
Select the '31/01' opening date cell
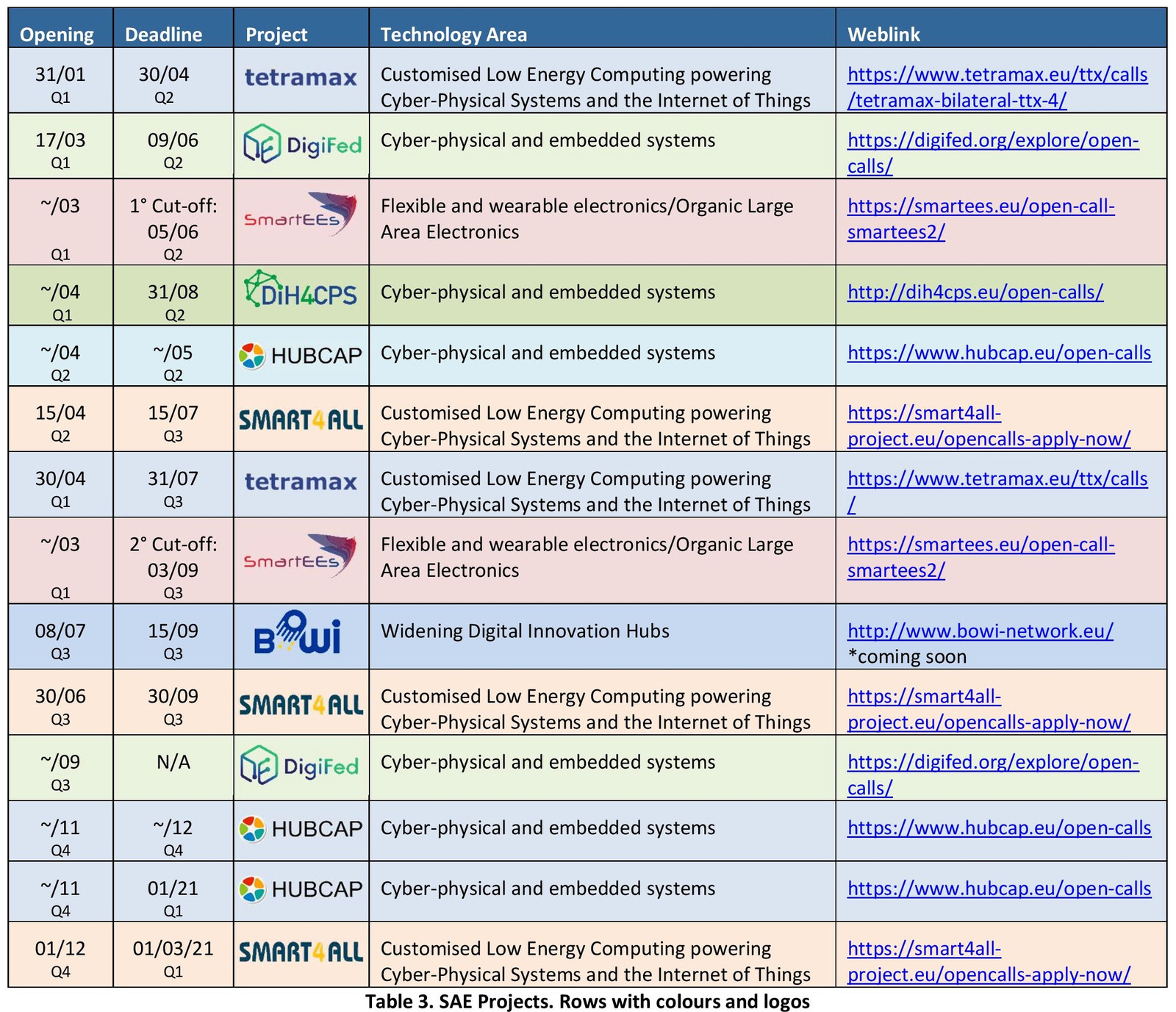pyautogui.click(x=60, y=81)
